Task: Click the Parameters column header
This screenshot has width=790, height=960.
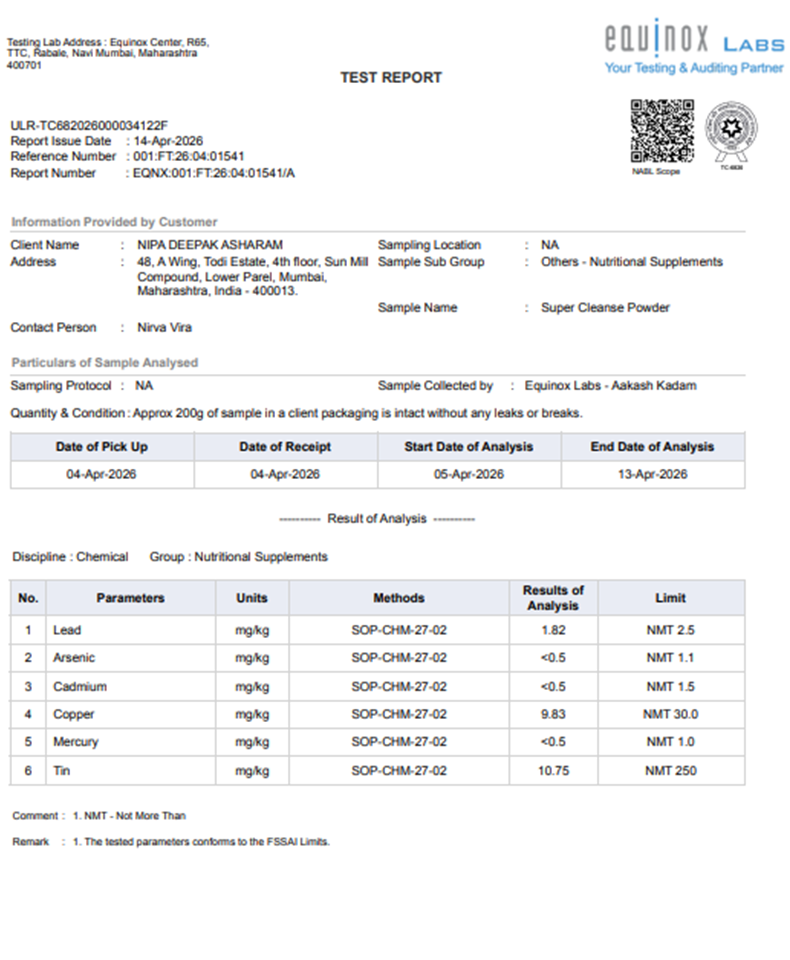Action: point(130,598)
